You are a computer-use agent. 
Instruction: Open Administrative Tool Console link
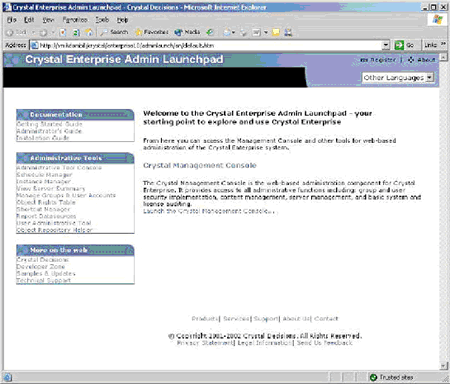point(59,167)
